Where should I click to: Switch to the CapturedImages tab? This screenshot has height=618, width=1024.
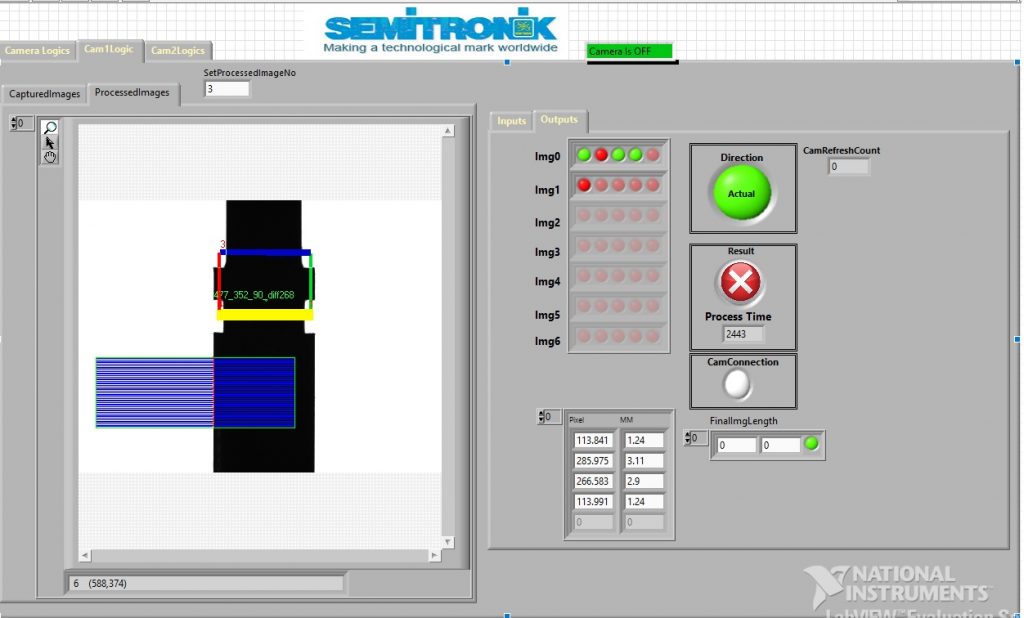pos(44,94)
